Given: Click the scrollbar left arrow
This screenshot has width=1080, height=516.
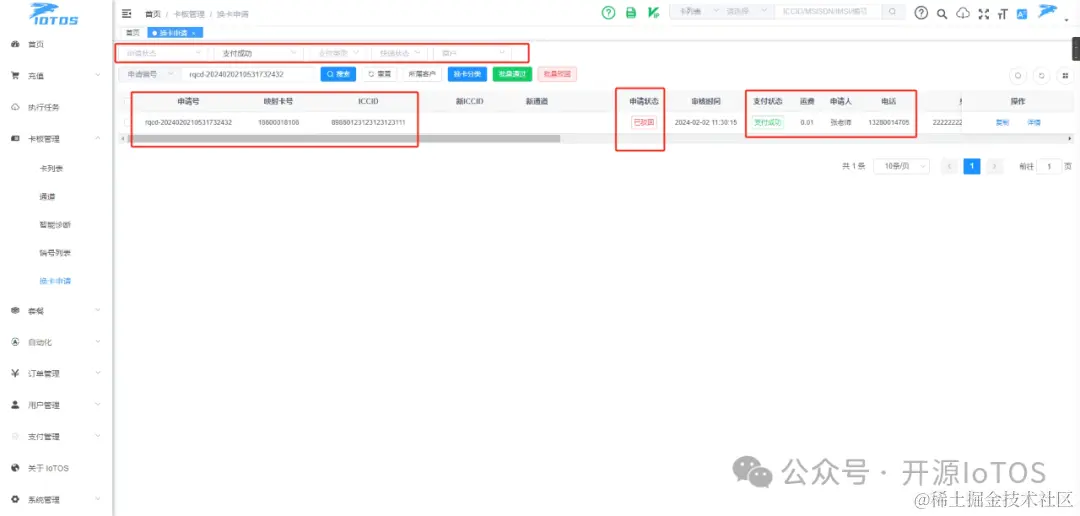Looking at the screenshot, I should click(122, 138).
